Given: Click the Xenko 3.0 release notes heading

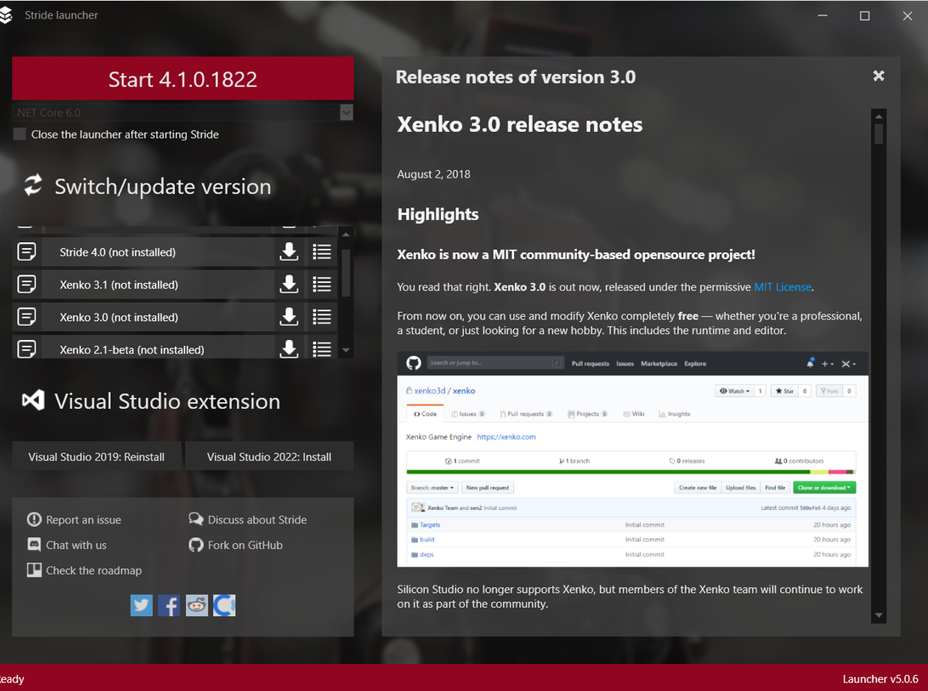Looking at the screenshot, I should coord(520,124).
